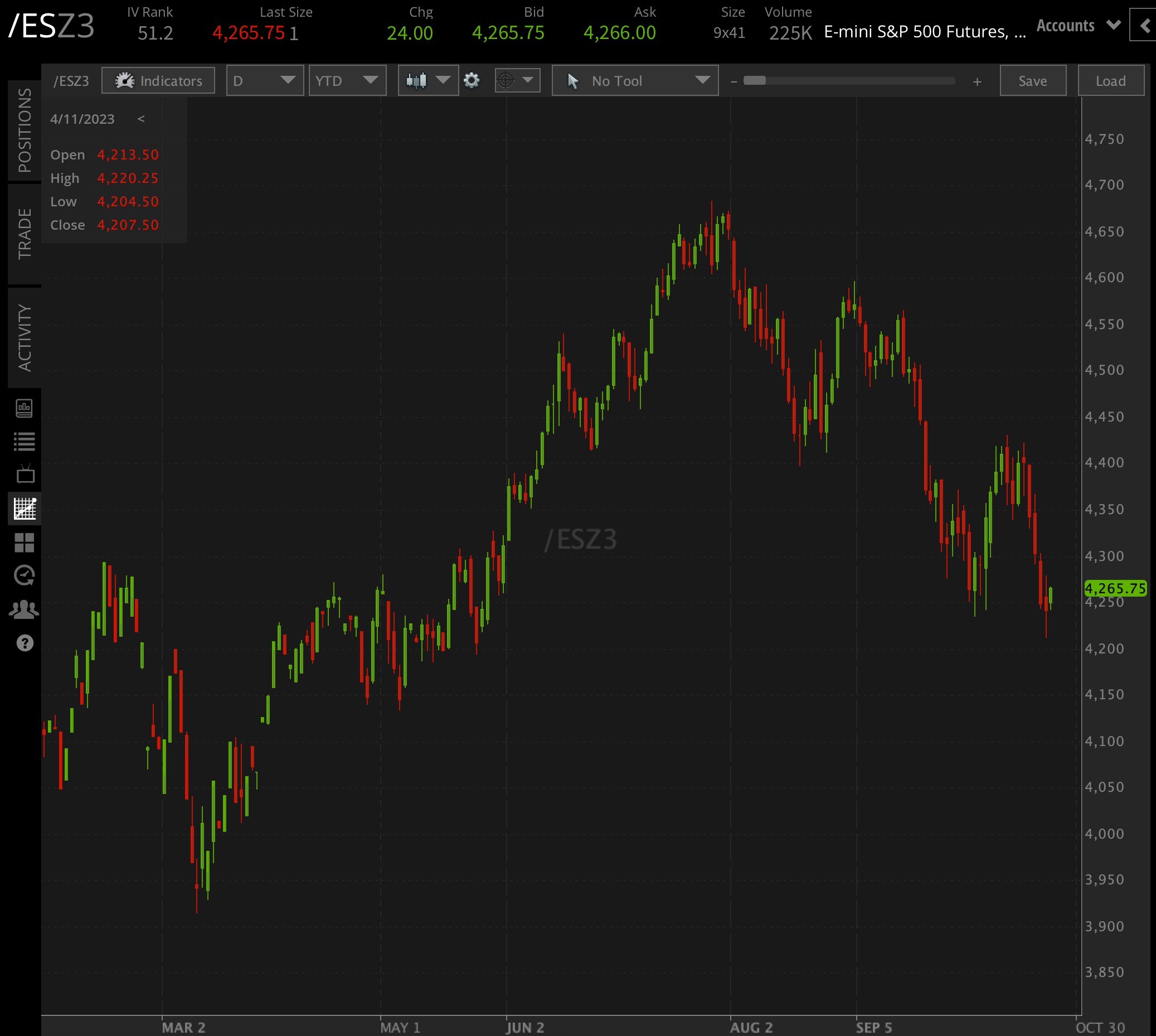Open the community people icon
1156x1036 pixels.
(25, 609)
